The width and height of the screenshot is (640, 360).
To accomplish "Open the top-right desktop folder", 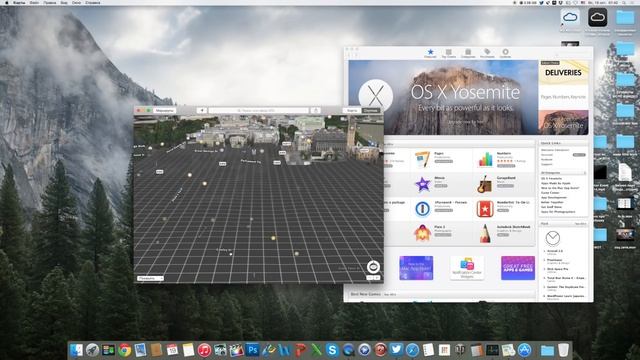I will click(625, 18).
